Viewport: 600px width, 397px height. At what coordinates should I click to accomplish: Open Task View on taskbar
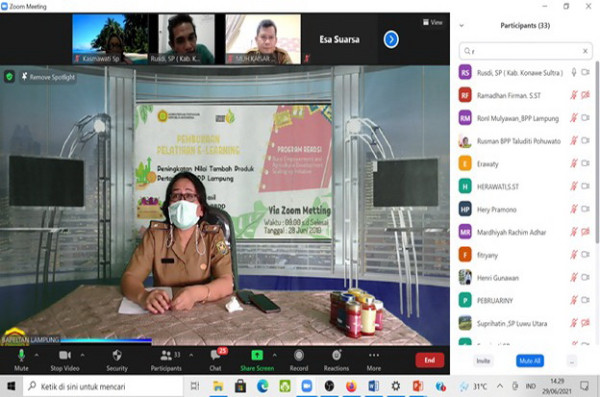pyautogui.click(x=195, y=386)
